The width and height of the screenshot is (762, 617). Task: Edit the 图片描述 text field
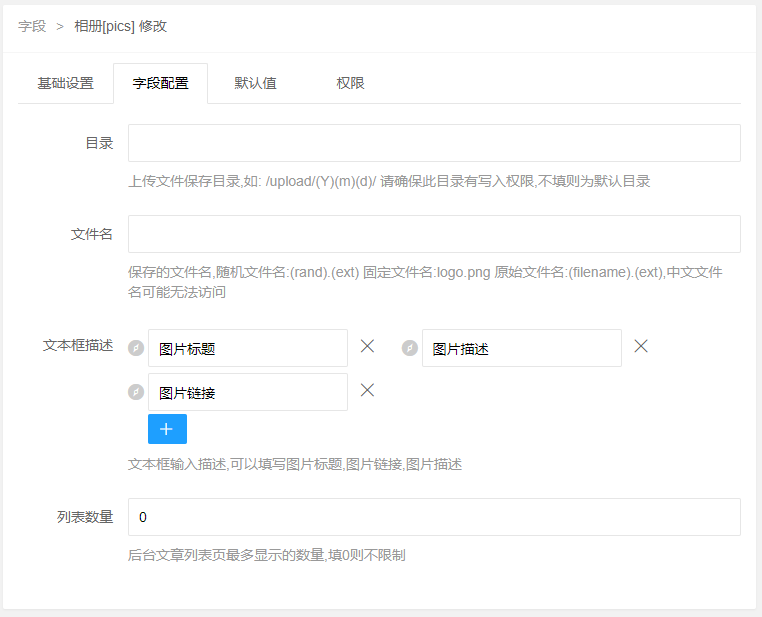coord(521,348)
